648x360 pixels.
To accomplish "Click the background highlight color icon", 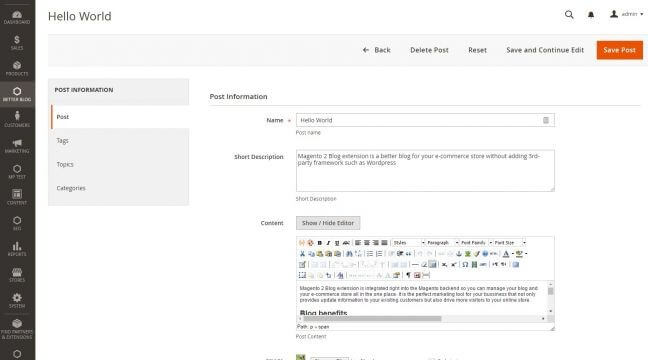I will click(519, 253).
